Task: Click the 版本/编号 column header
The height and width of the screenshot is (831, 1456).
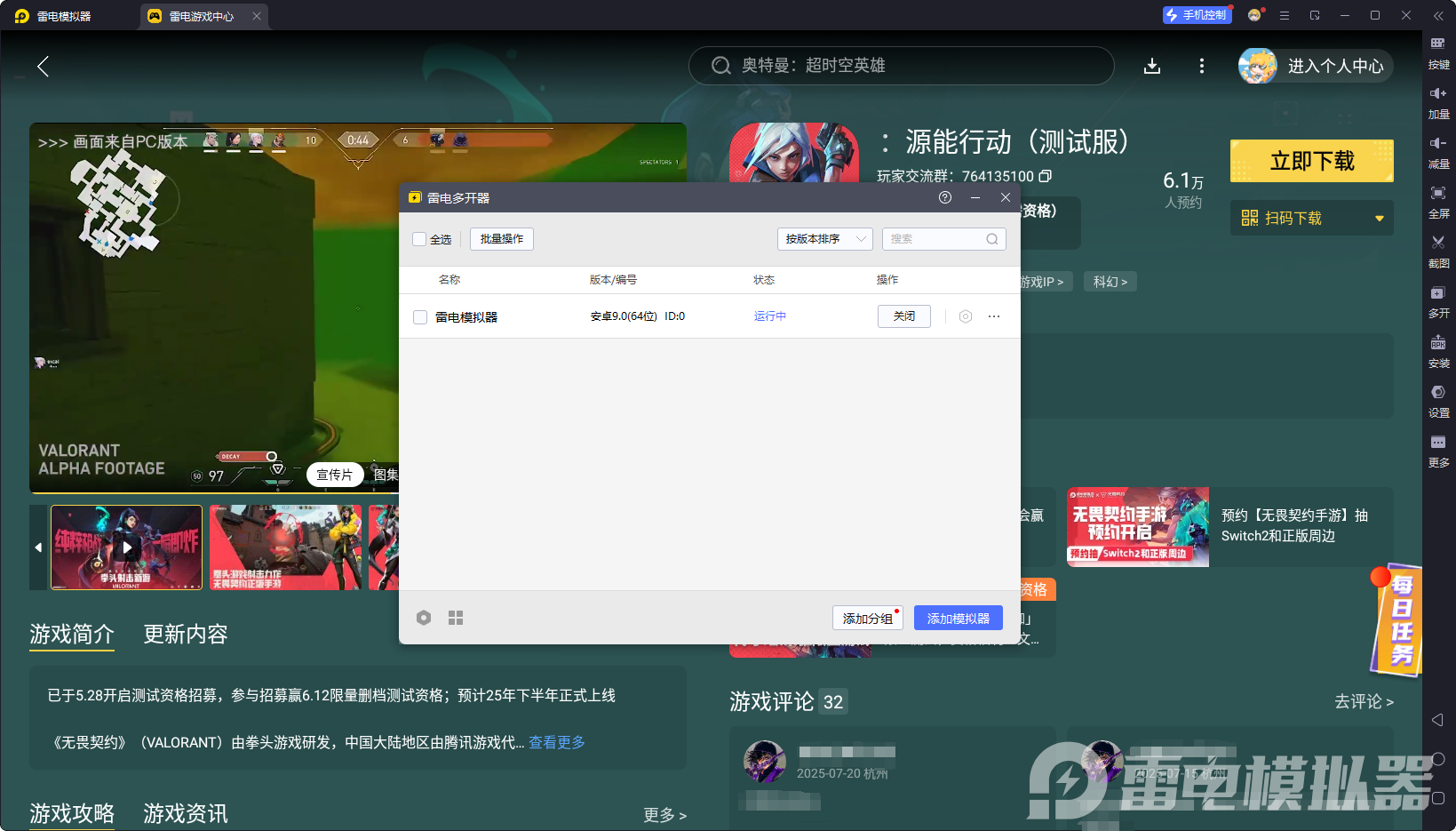Action: coord(613,280)
